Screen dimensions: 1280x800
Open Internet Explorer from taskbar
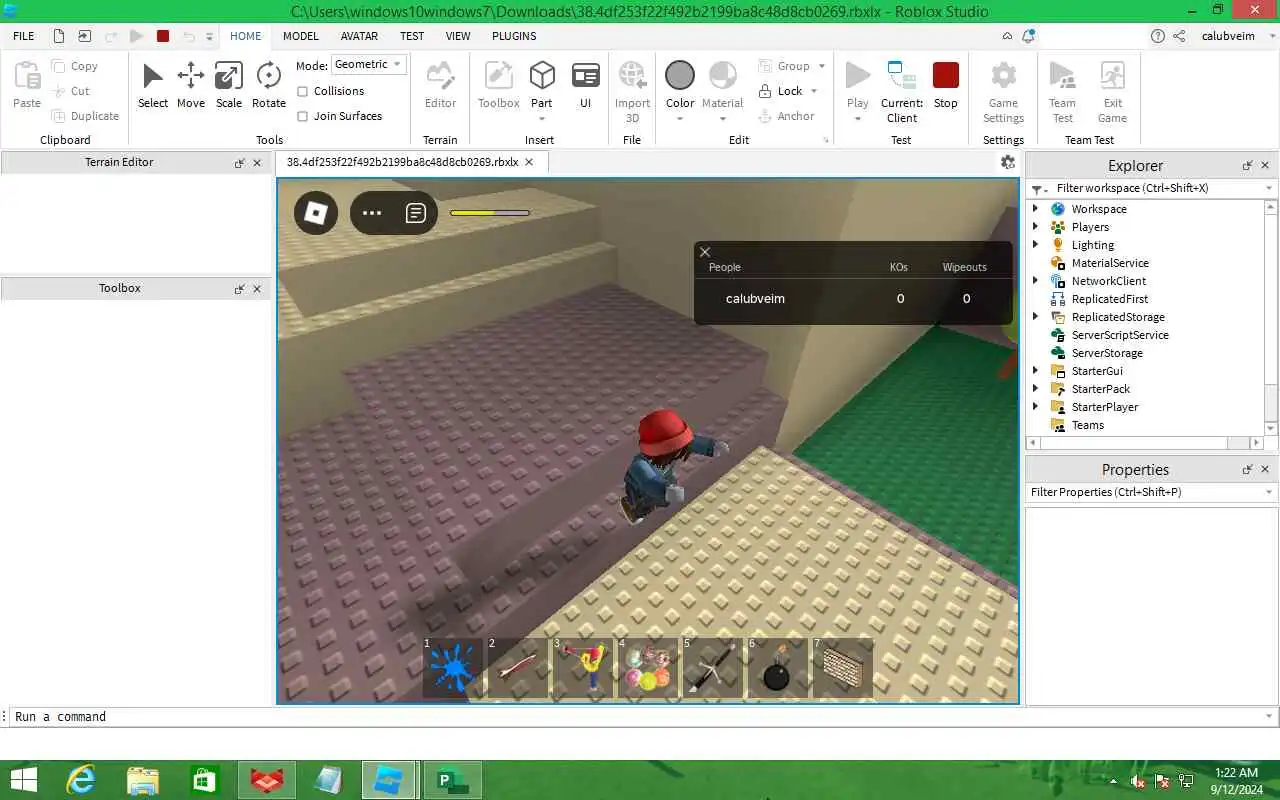click(x=81, y=780)
